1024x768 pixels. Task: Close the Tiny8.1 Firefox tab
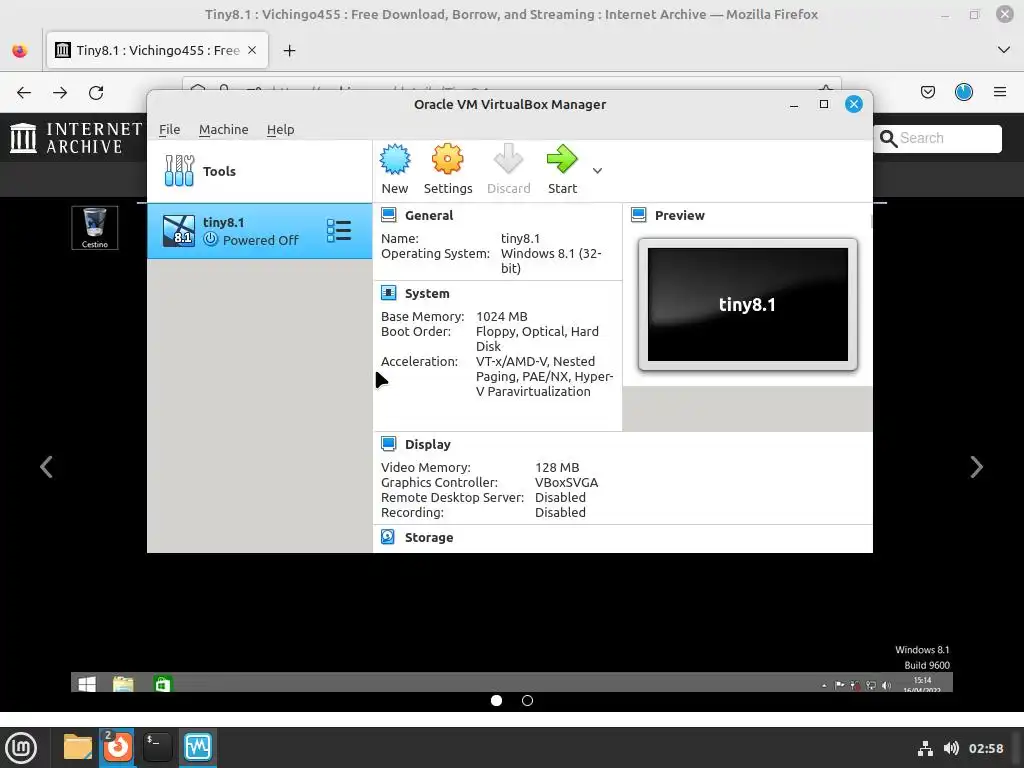[252, 50]
